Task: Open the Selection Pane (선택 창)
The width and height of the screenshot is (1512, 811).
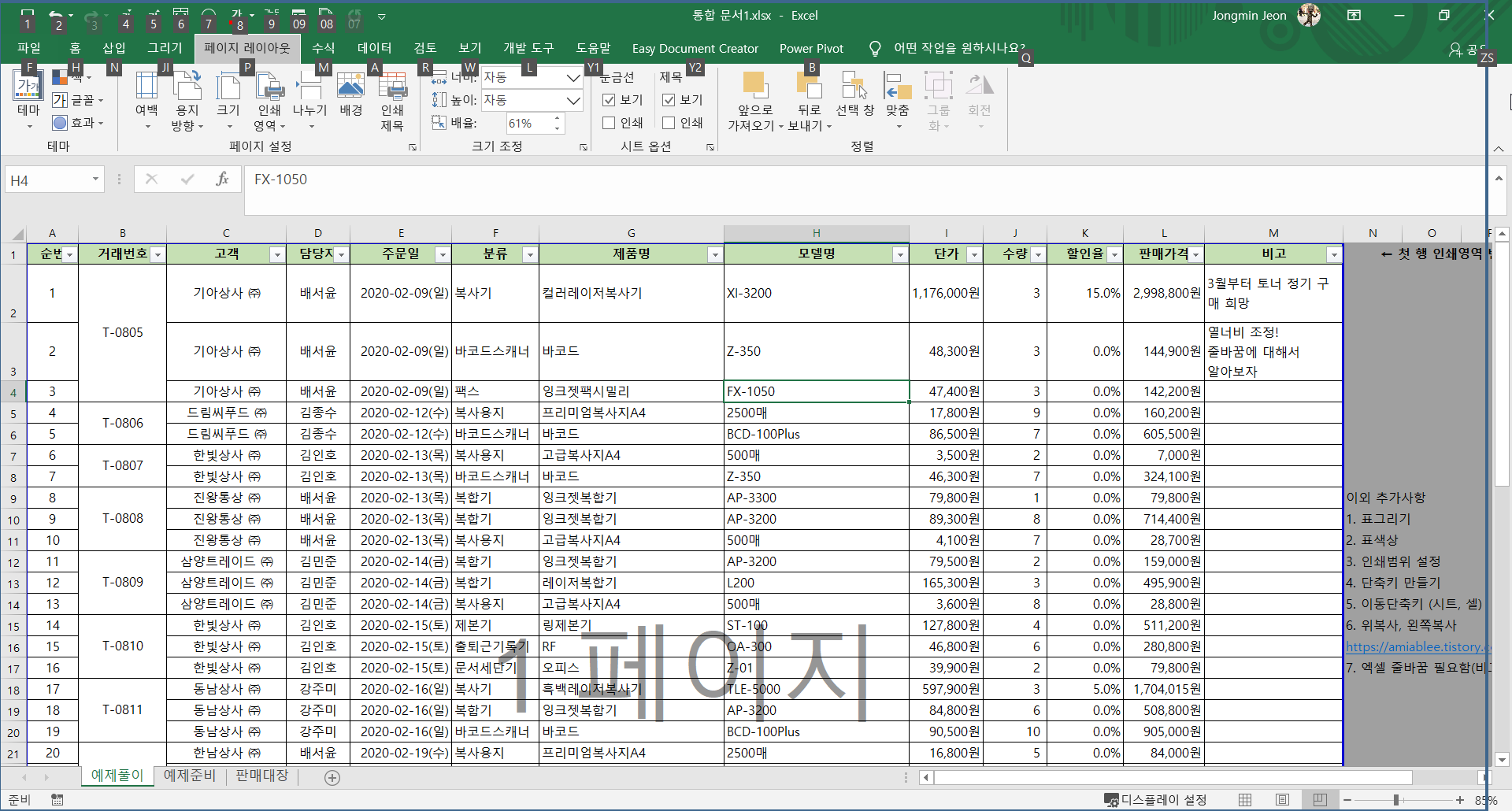Action: tap(855, 94)
